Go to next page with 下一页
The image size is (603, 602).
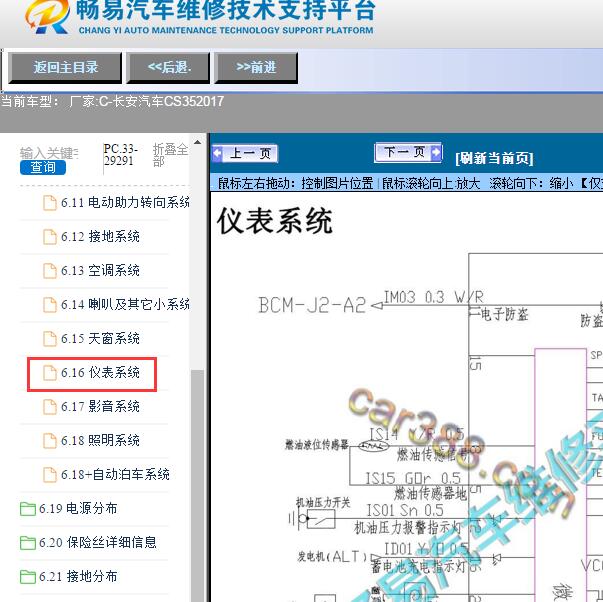[x=408, y=153]
